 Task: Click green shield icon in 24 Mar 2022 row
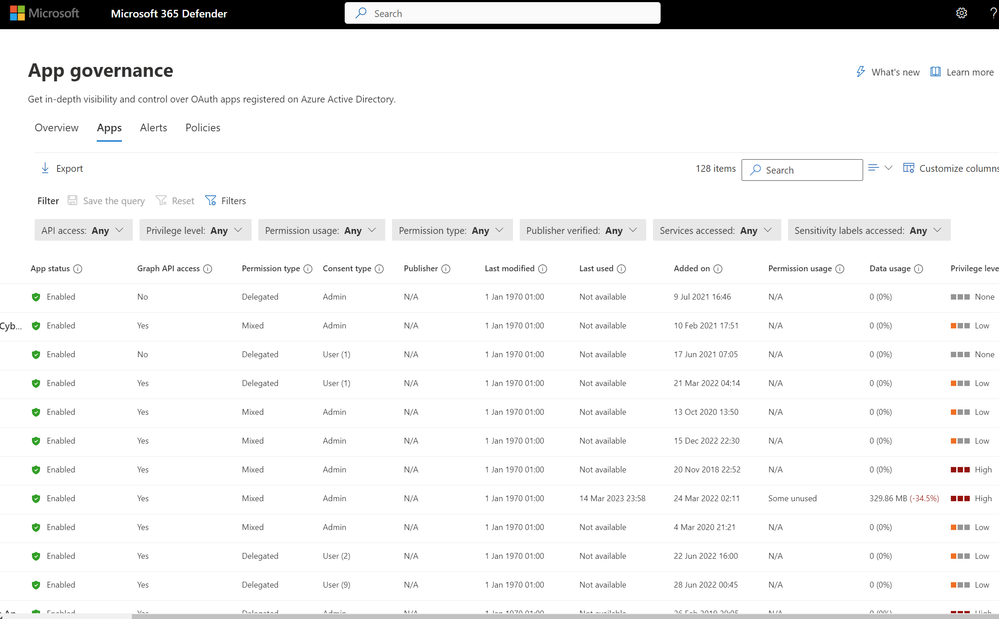(x=36, y=499)
